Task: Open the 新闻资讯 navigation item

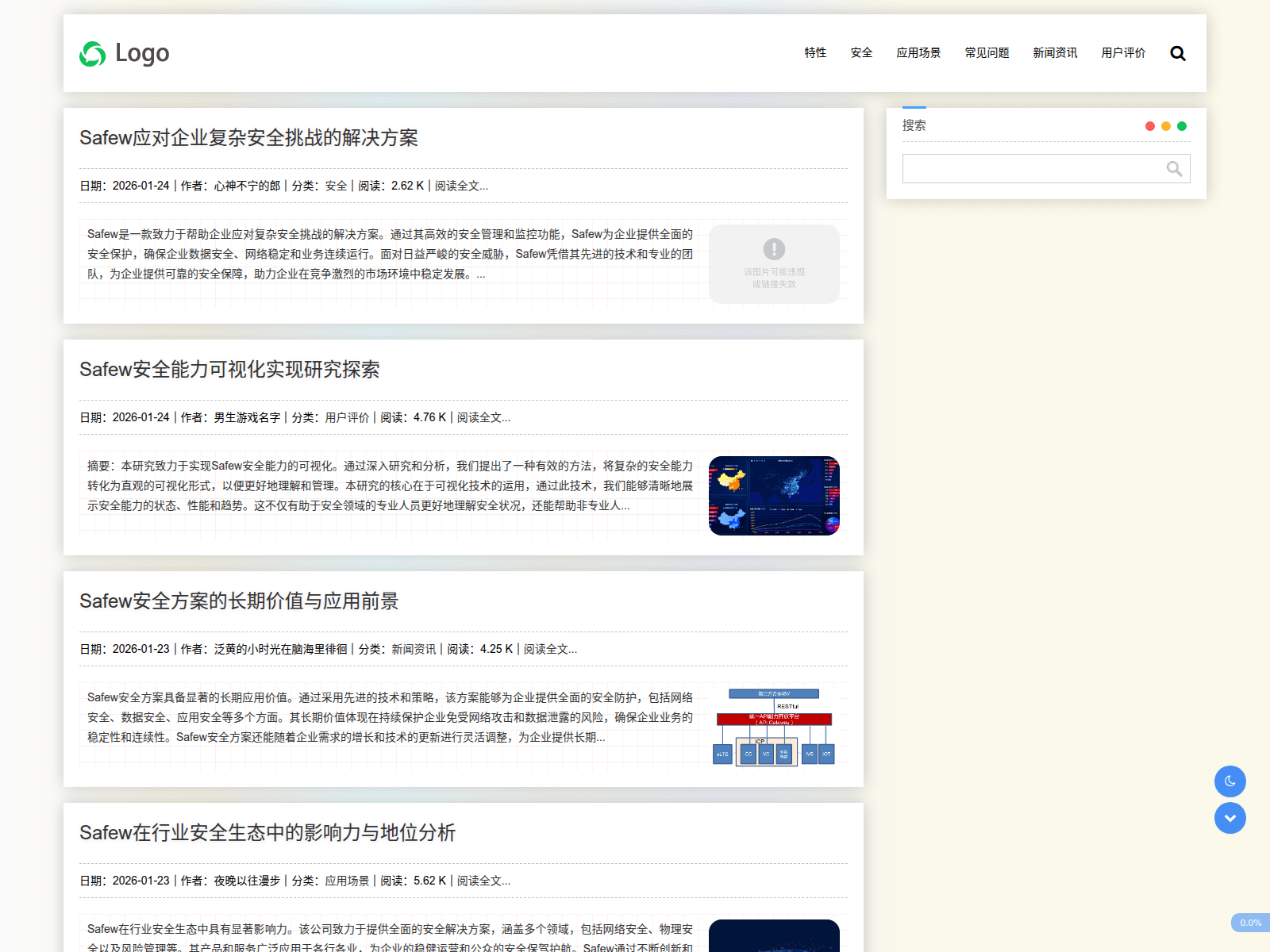Action: 1055,52
